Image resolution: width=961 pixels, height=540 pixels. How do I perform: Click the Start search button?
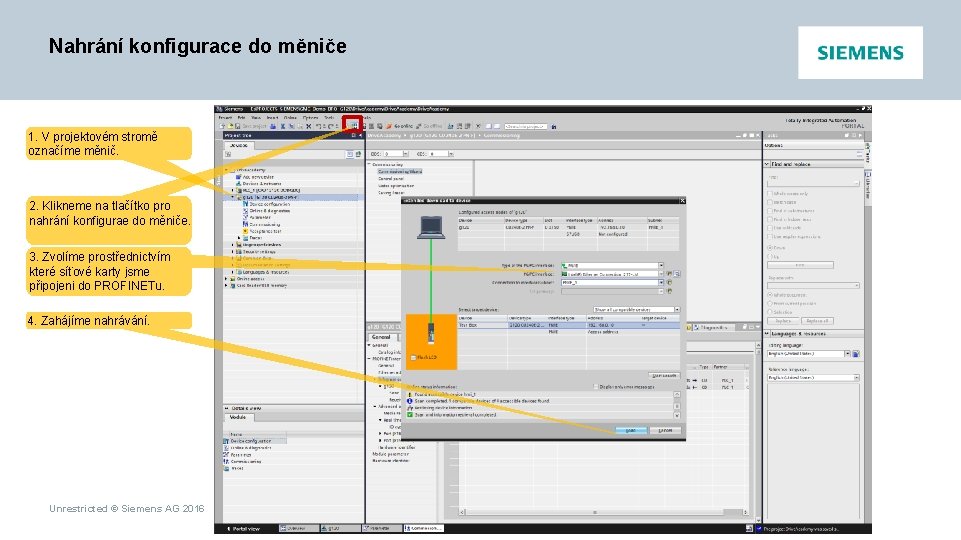point(664,376)
